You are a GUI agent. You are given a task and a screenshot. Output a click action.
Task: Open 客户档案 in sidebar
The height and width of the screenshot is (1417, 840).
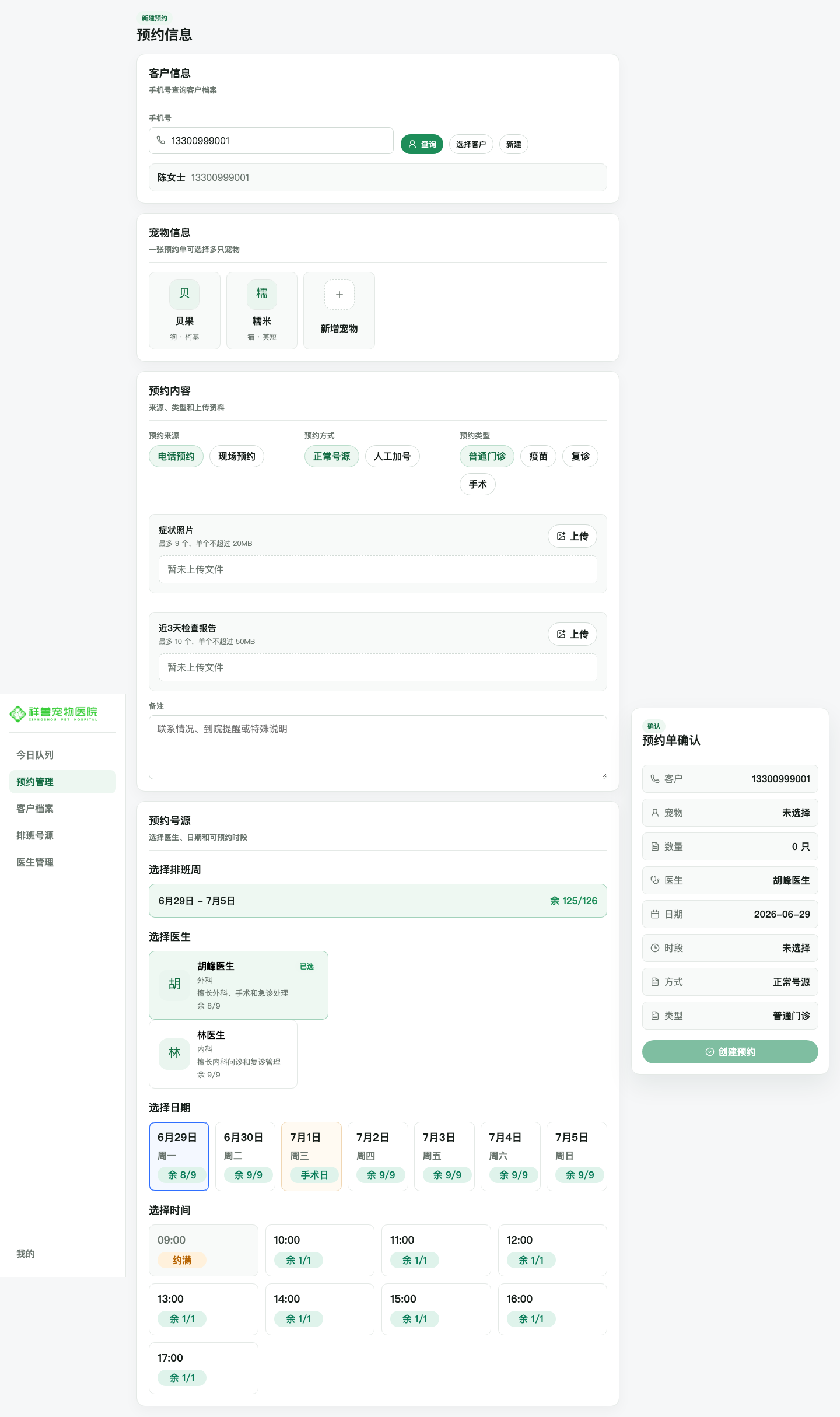62,809
